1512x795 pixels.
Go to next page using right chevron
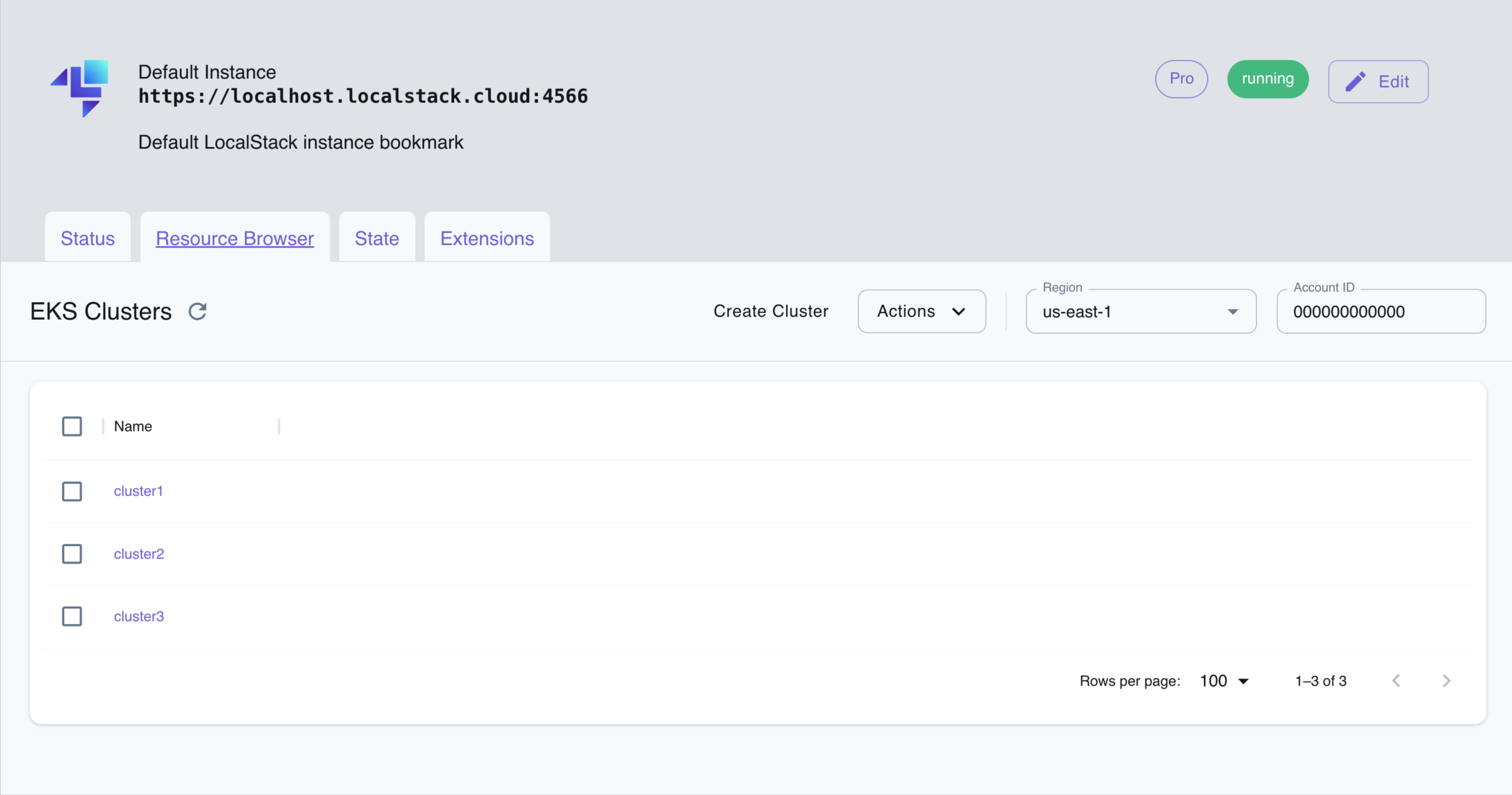coord(1446,681)
